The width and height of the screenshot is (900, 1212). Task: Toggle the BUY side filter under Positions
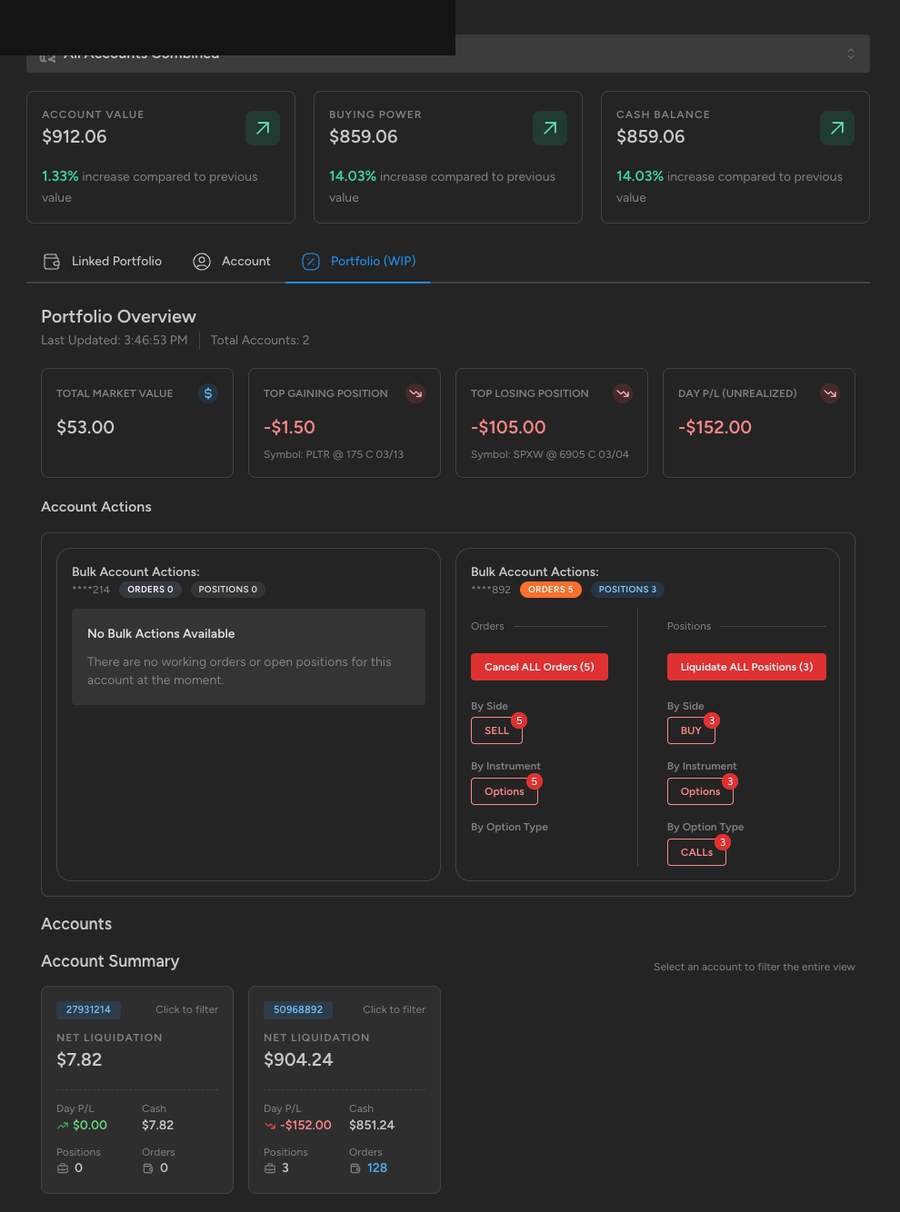pyautogui.click(x=690, y=730)
